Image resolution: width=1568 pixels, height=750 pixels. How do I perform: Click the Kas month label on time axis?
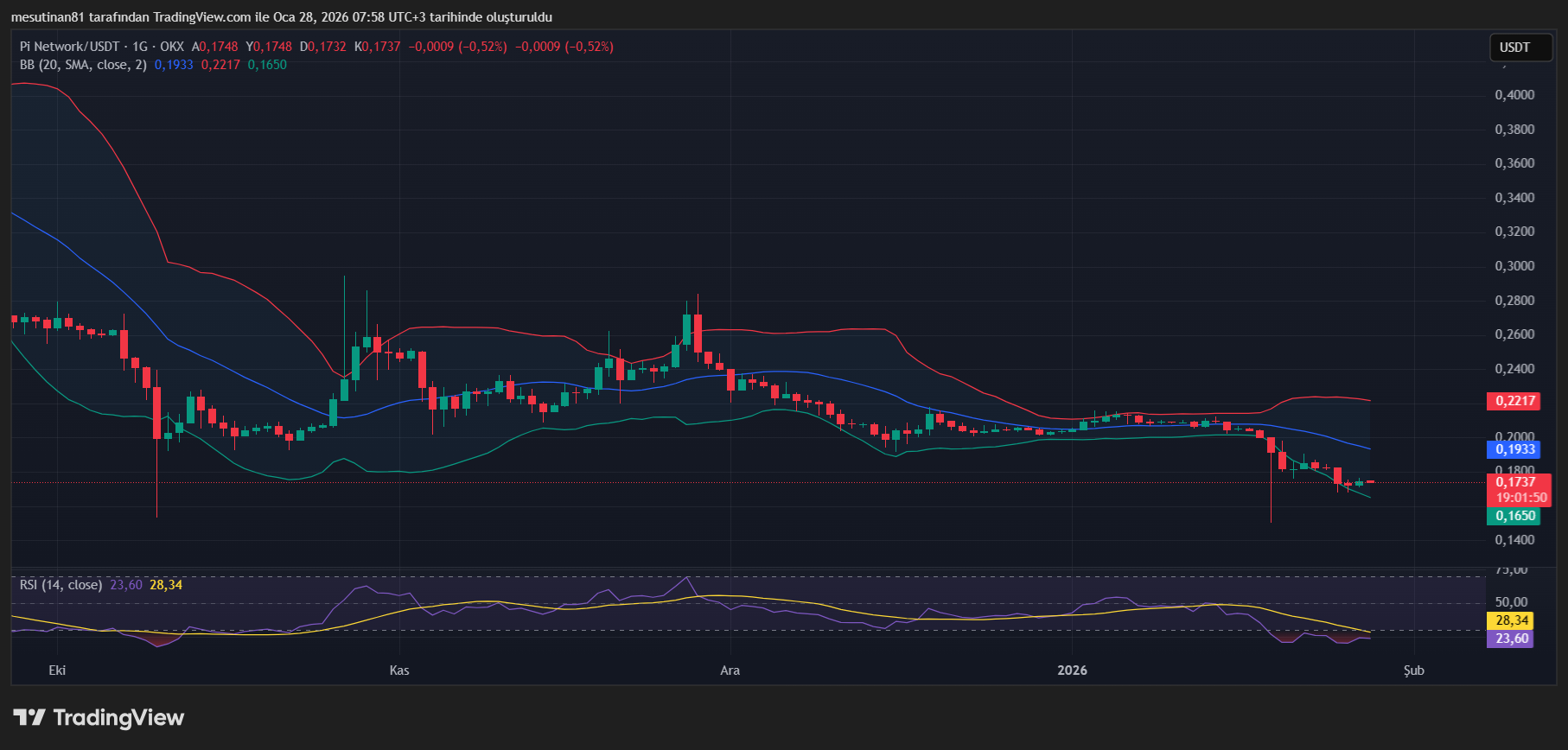click(399, 671)
